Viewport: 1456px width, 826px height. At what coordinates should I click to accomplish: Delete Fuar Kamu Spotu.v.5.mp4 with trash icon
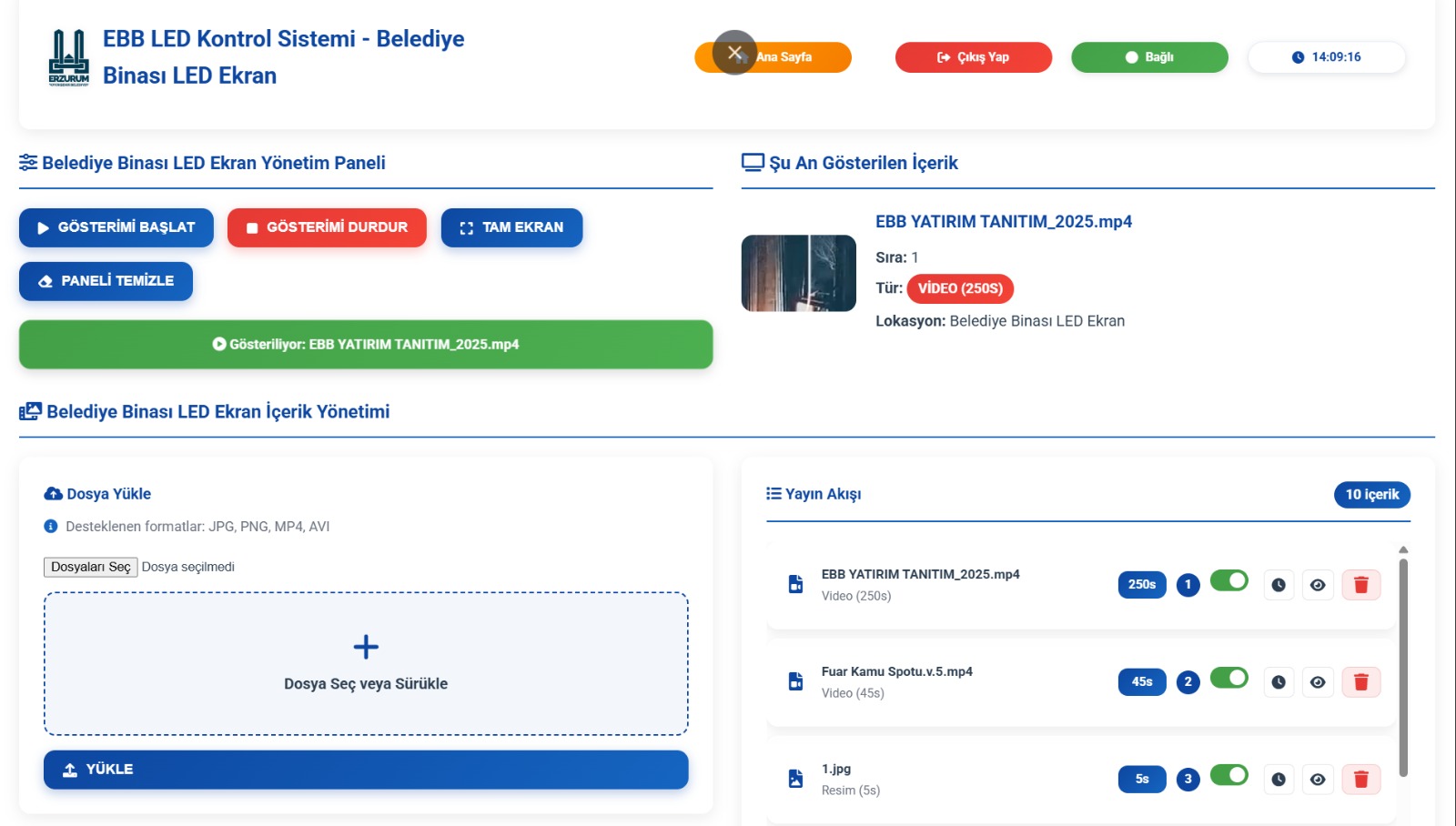pyautogui.click(x=1360, y=682)
